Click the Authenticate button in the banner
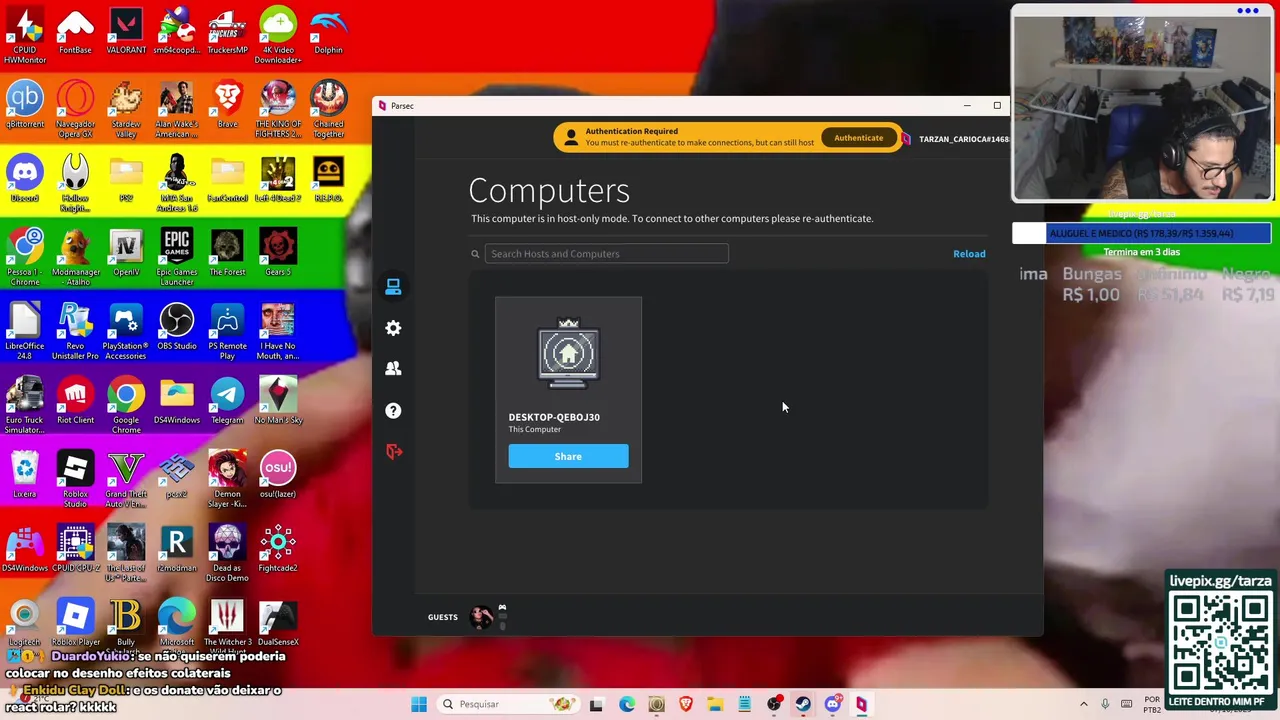 [x=859, y=138]
